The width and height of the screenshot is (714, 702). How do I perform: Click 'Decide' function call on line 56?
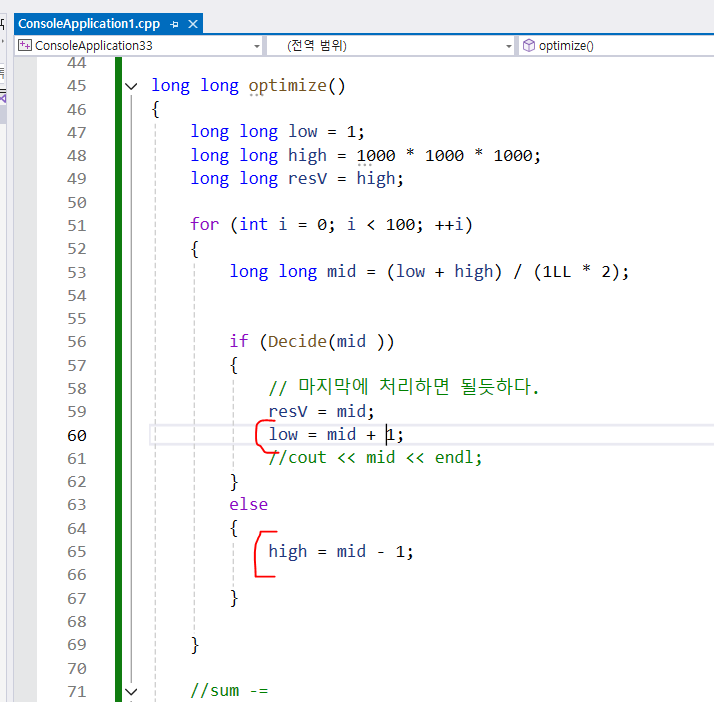coord(297,341)
